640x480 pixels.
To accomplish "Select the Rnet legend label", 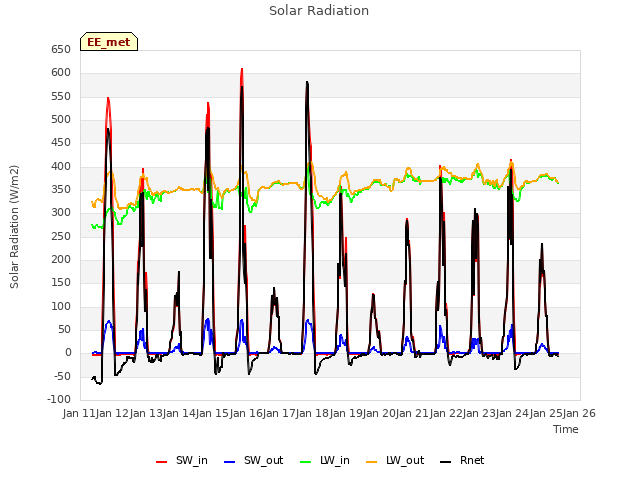I will 472,460.
